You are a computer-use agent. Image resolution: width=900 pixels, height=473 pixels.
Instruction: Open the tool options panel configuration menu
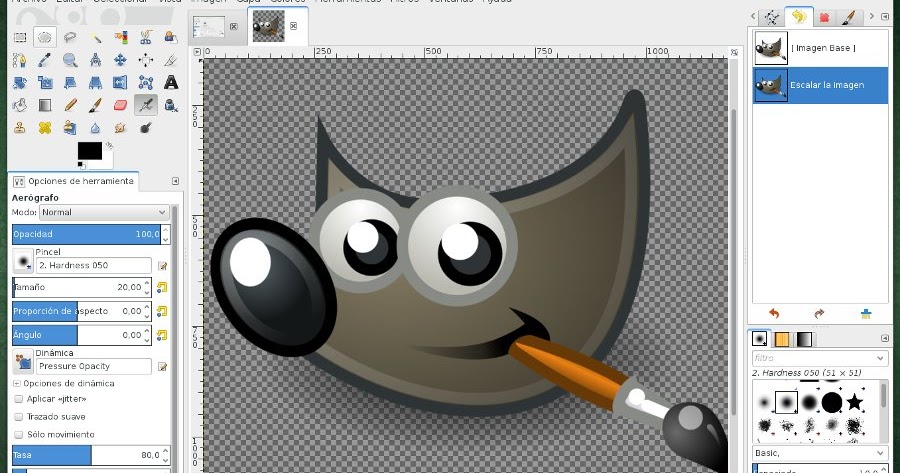[175, 181]
